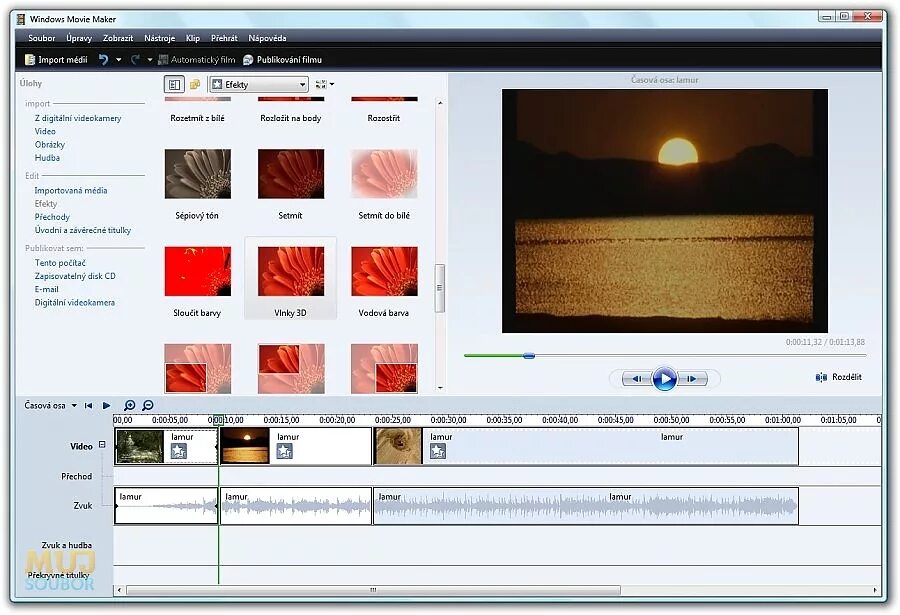Click the previous frame button in preview

637,378
